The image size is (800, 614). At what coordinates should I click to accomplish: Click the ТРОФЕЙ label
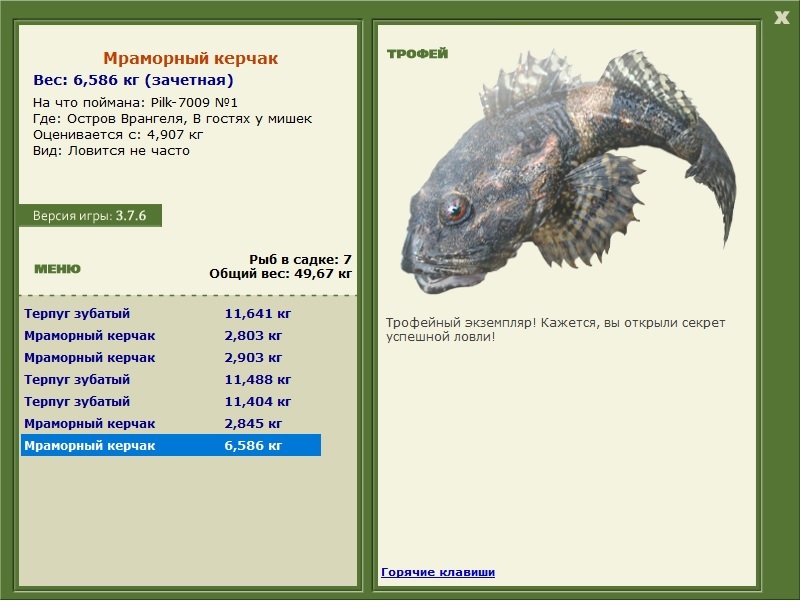[417, 54]
